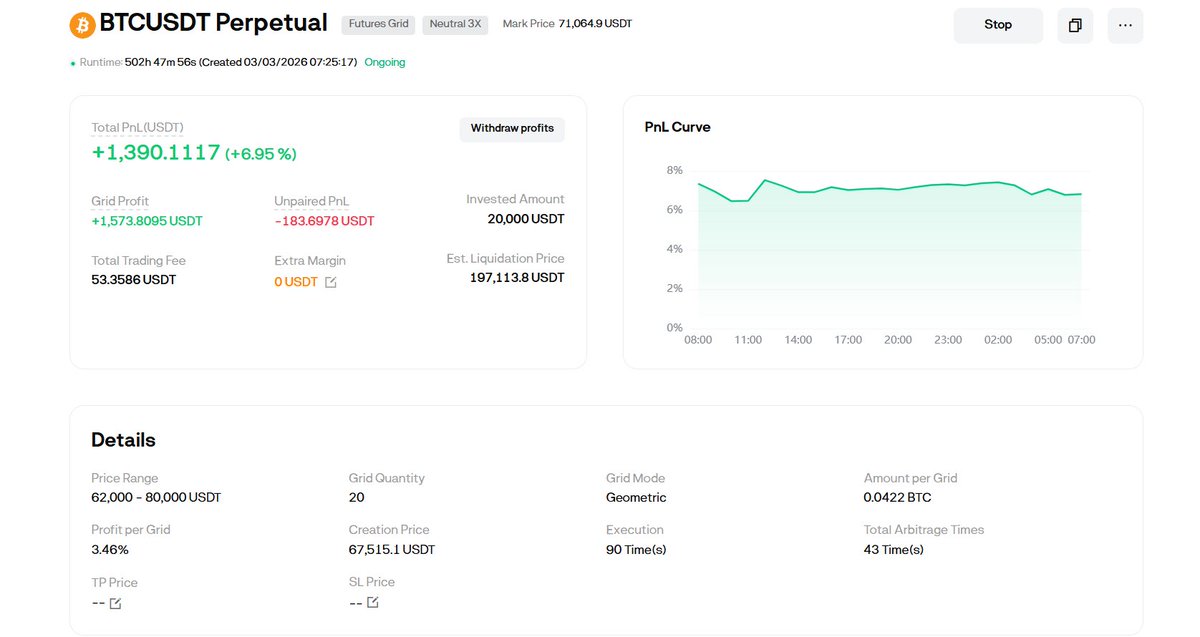Click the Mark Price 71,064.9 USDT value
The width and height of the screenshot is (1200, 637).
[595, 24]
